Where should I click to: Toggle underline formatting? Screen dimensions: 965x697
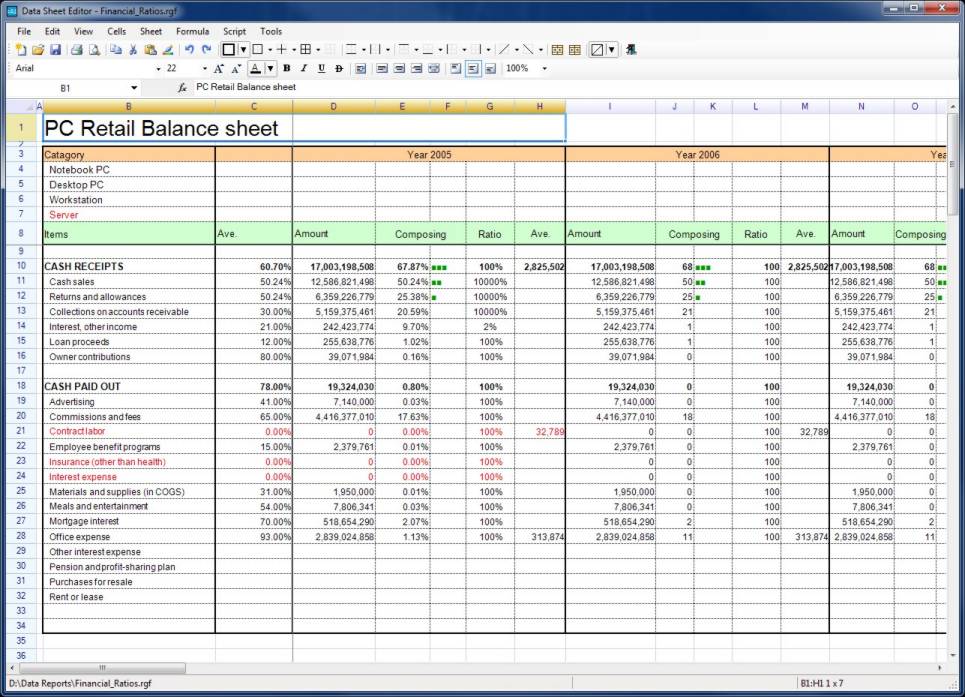point(321,69)
